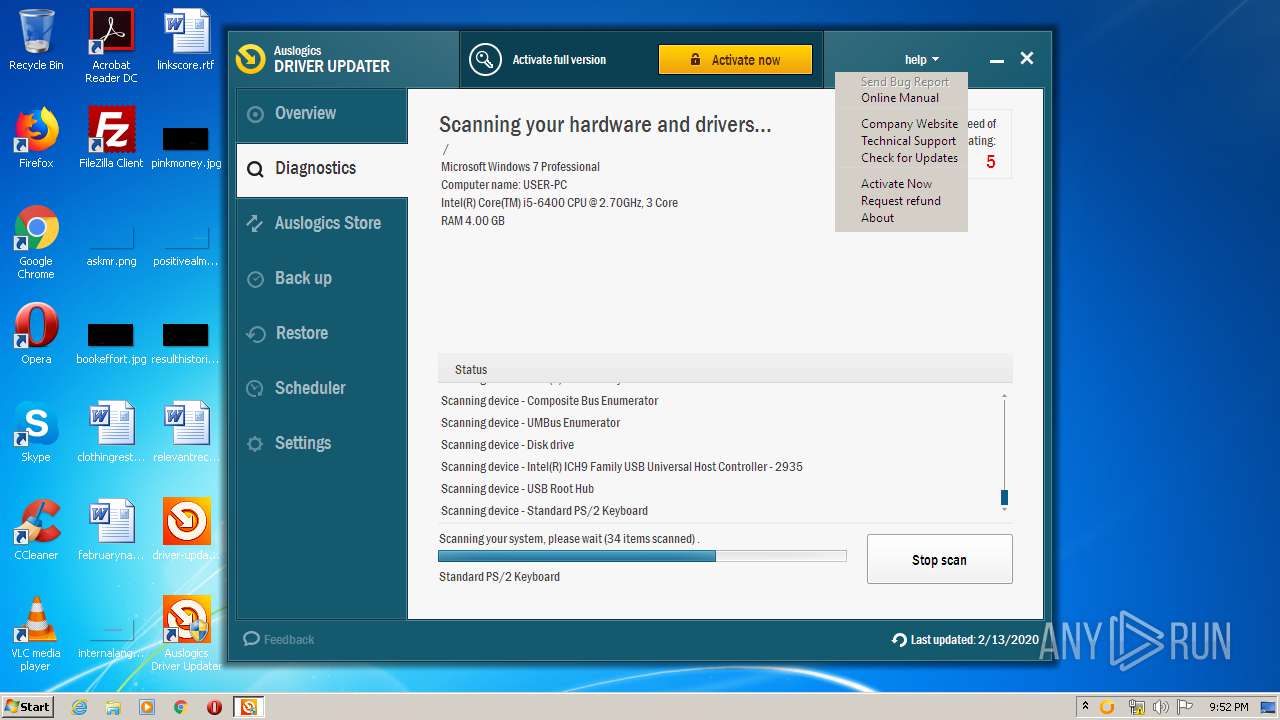This screenshot has width=1280, height=720.
Task: Open Auslogics Driver Updater desktop shortcut
Action: [x=186, y=634]
